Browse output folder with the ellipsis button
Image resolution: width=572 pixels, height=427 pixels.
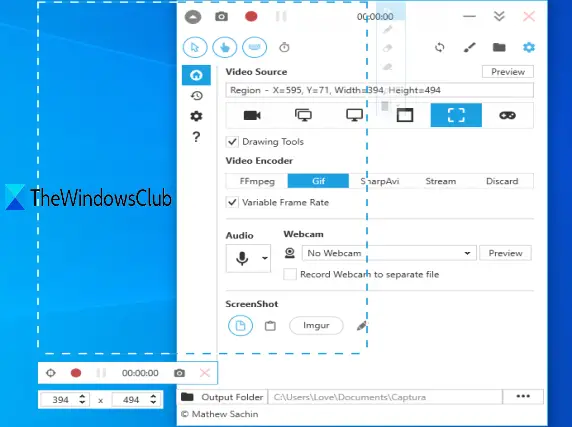coord(523,397)
